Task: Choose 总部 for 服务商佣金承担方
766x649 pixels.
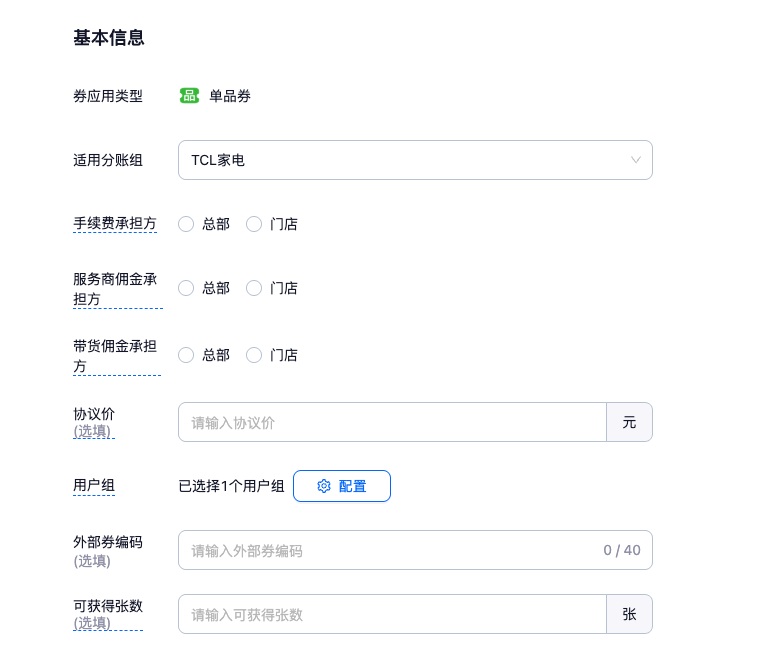Action: (186, 288)
